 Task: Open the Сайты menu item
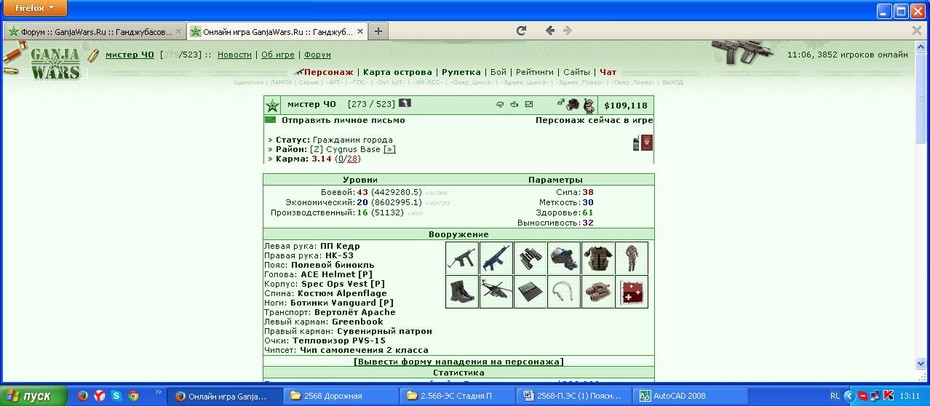click(577, 72)
